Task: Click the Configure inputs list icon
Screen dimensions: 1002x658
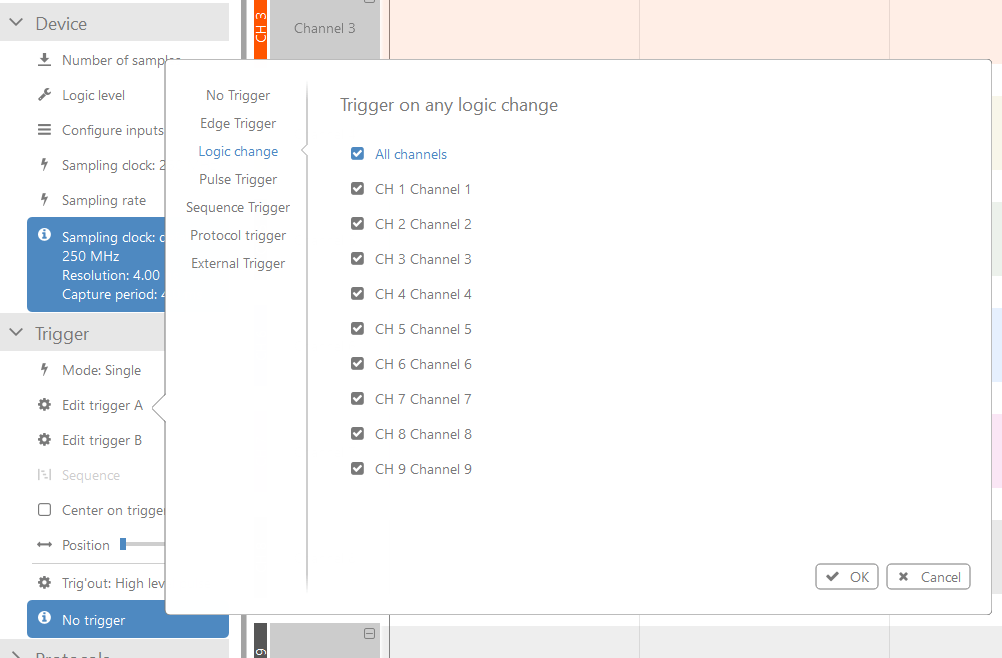Action: point(44,130)
